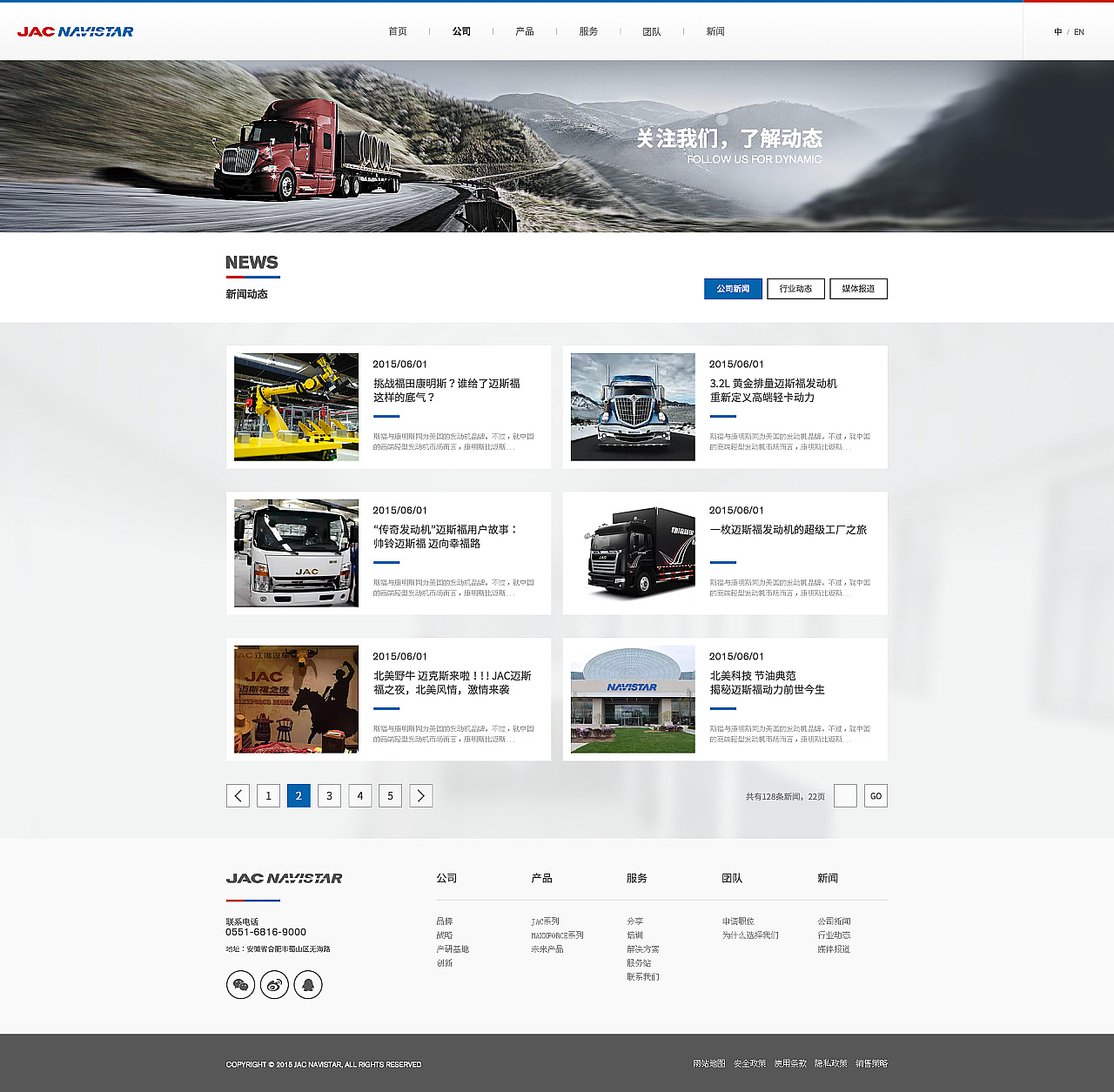Click the 公司 footer column heading
Screen dimensions: 1114x1092
click(x=446, y=879)
